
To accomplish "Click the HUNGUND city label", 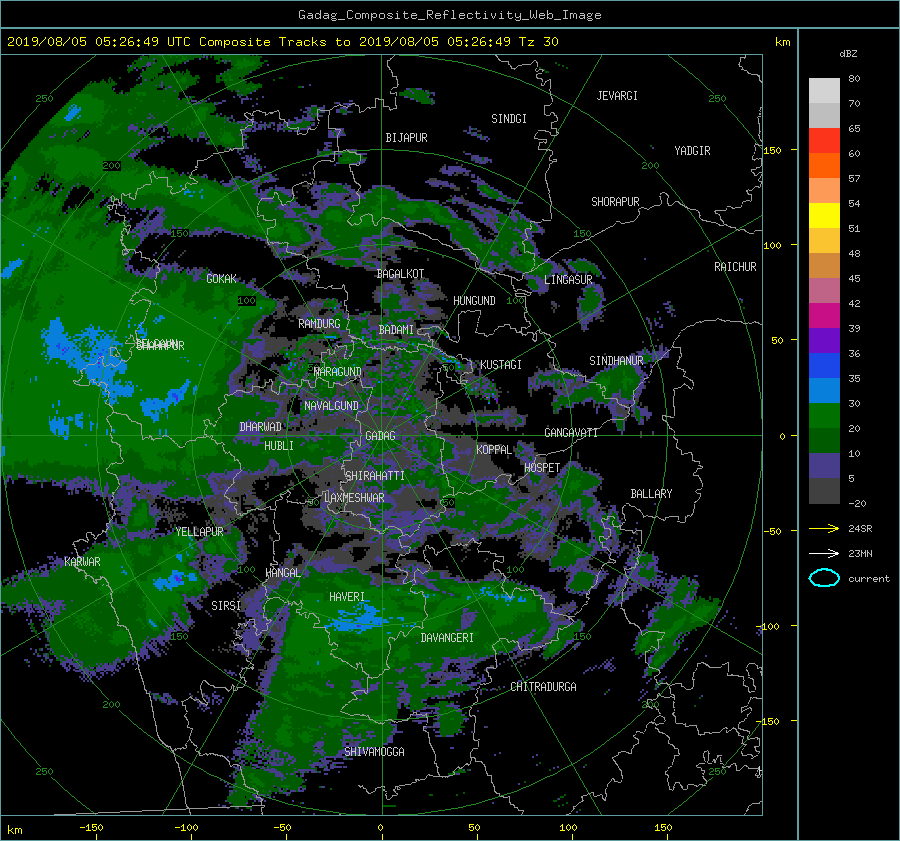I will pyautogui.click(x=474, y=301).
